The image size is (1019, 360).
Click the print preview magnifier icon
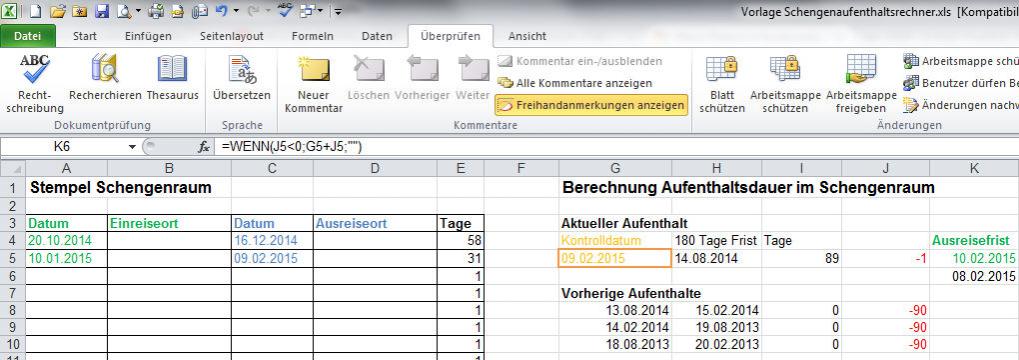coord(123,11)
